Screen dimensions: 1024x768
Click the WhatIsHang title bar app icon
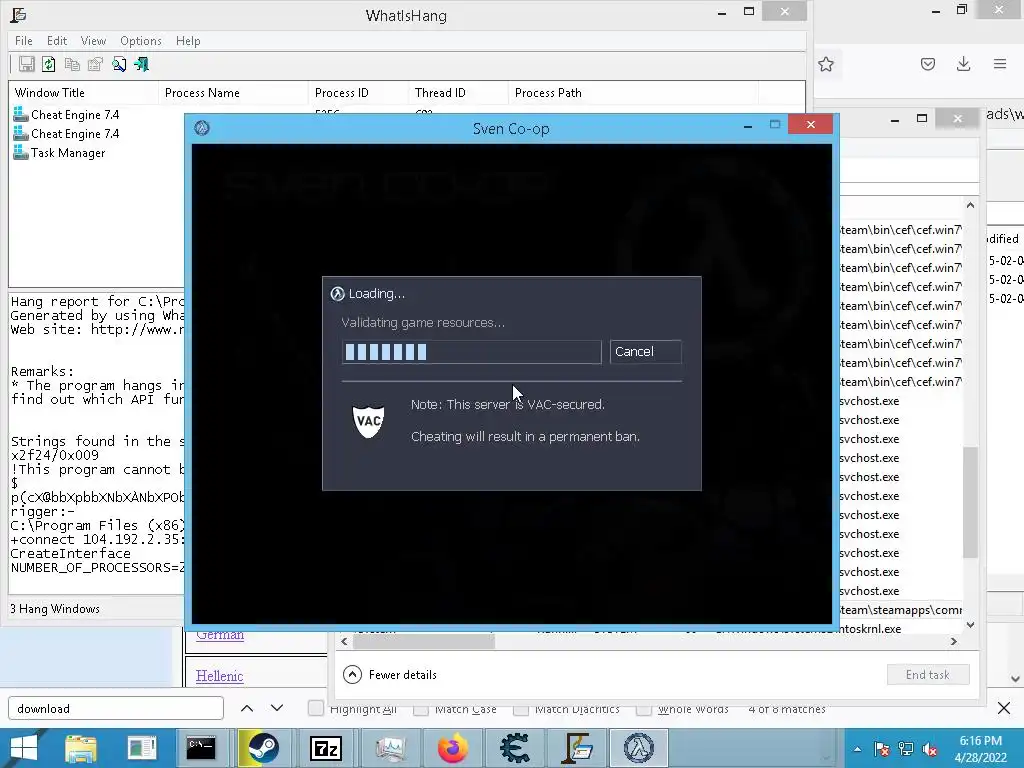click(x=19, y=15)
